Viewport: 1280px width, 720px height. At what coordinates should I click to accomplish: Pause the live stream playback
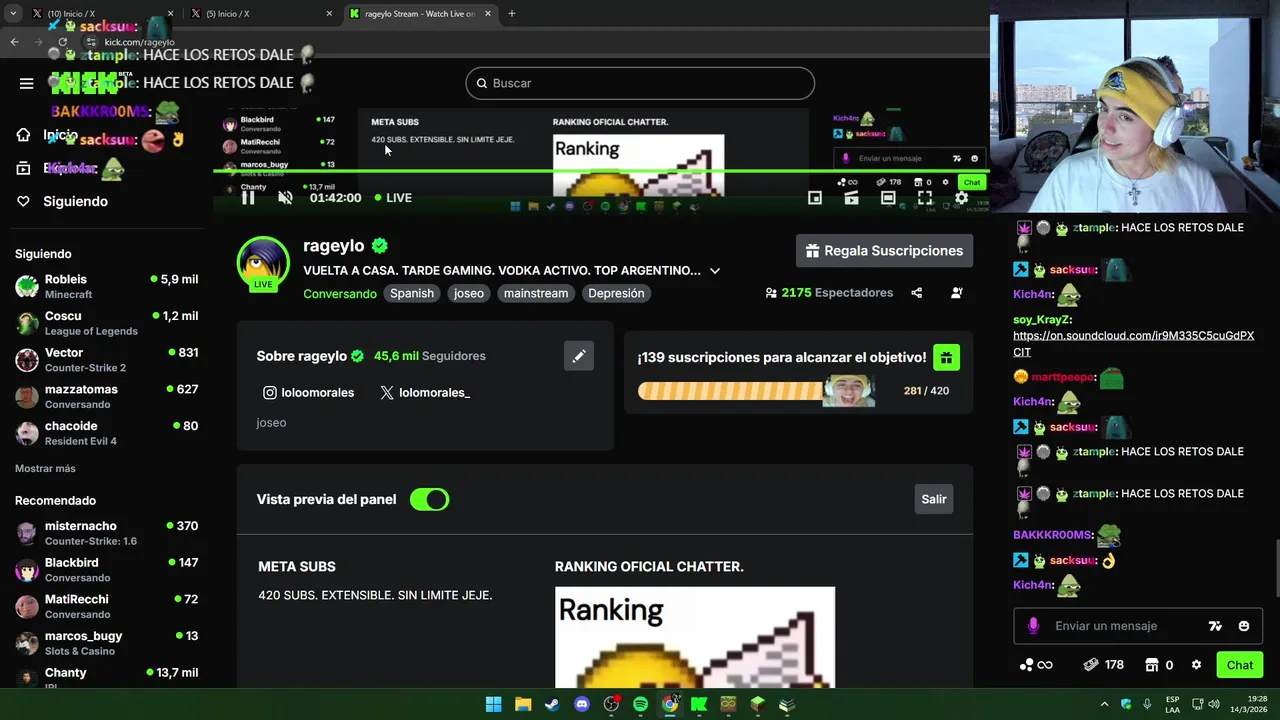pos(248,198)
